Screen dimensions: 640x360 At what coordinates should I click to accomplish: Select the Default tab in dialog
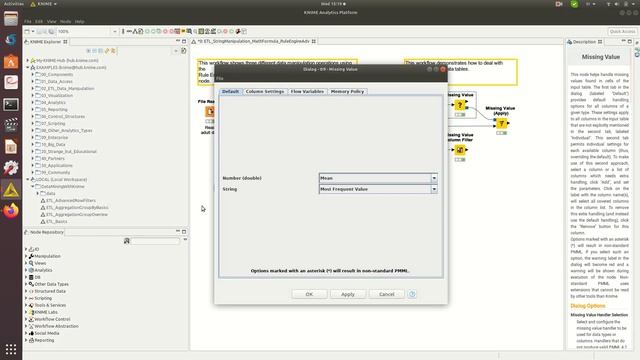230,91
